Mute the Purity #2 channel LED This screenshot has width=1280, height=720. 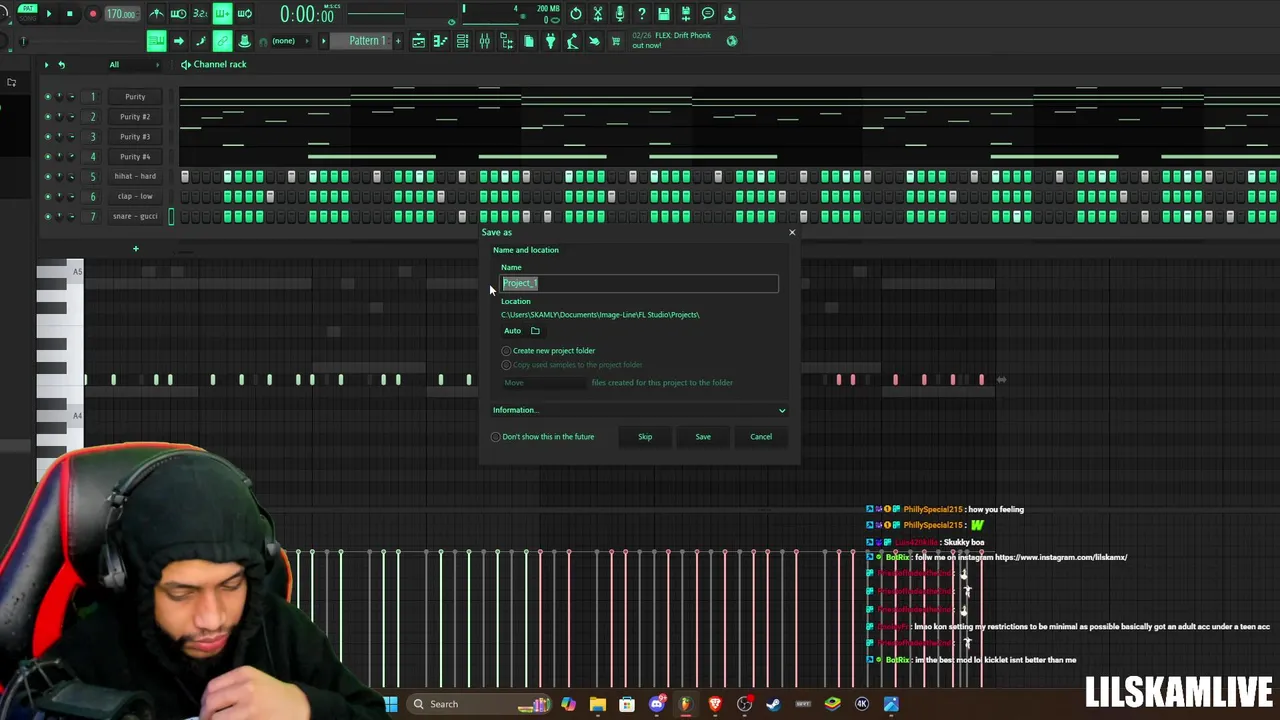[47, 117]
